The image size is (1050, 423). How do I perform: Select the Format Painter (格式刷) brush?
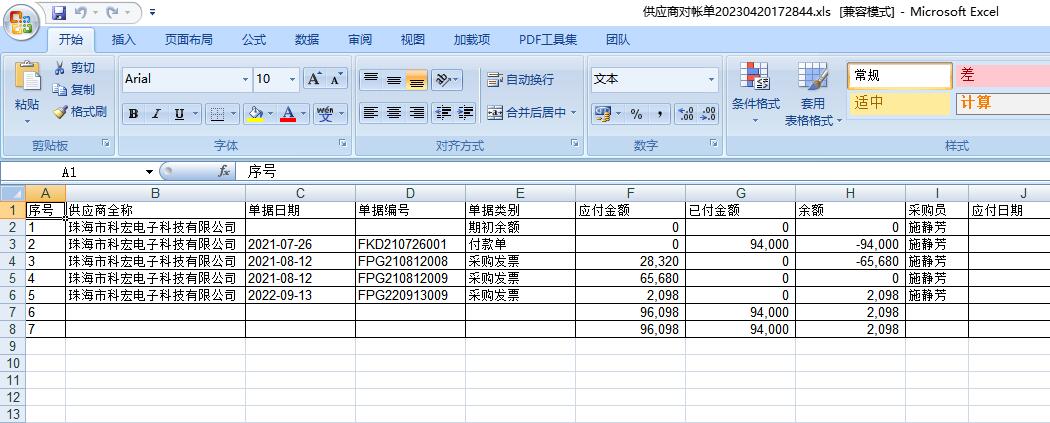point(60,112)
